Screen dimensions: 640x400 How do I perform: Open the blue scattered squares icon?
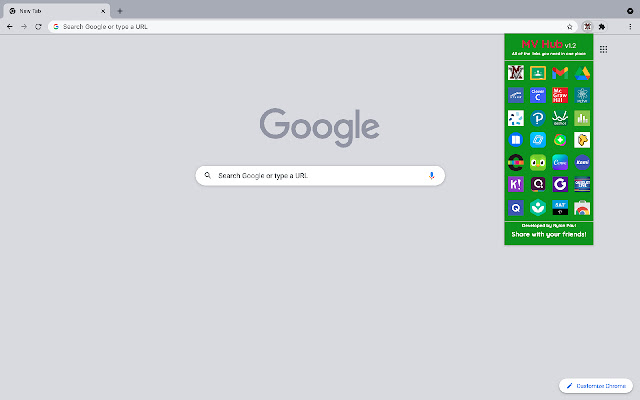pos(516,118)
